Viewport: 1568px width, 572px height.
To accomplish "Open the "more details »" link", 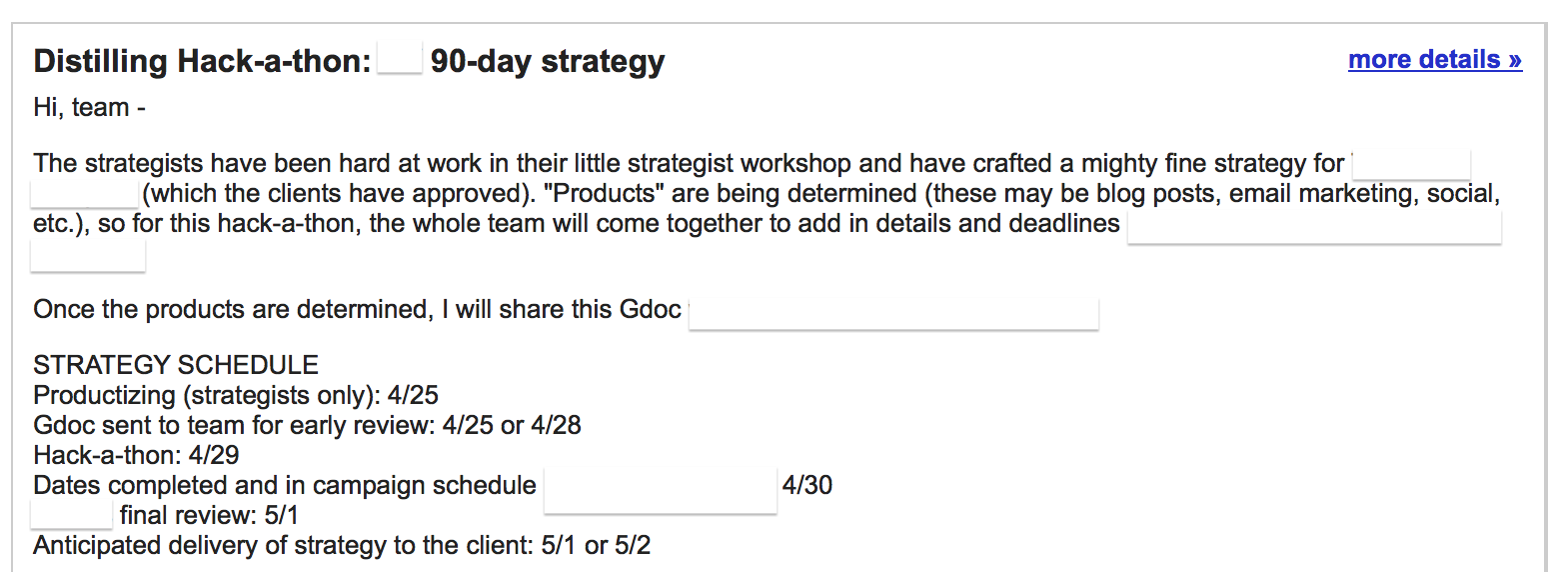I will tap(1435, 59).
